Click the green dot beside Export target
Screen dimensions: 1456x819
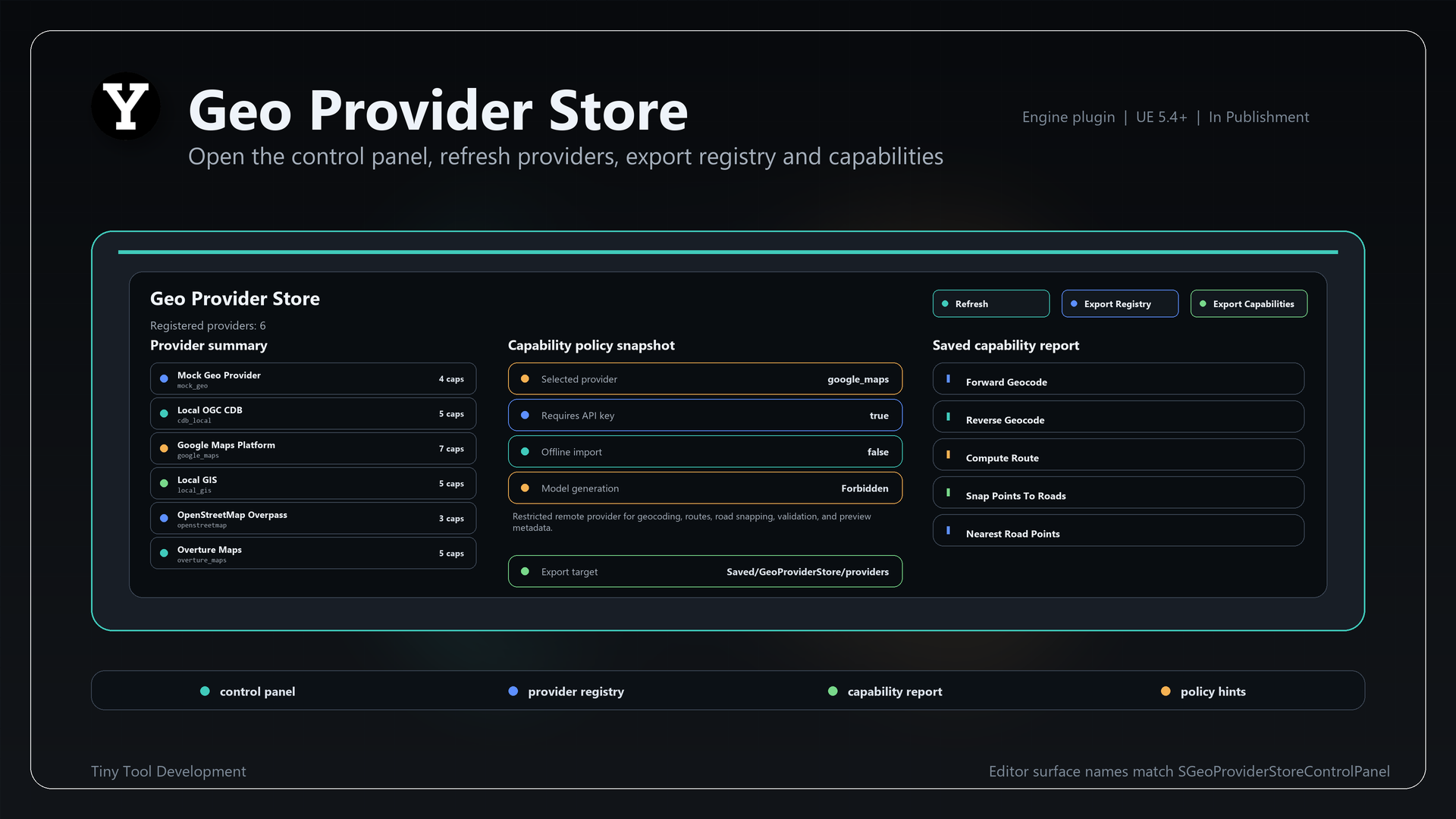click(525, 571)
